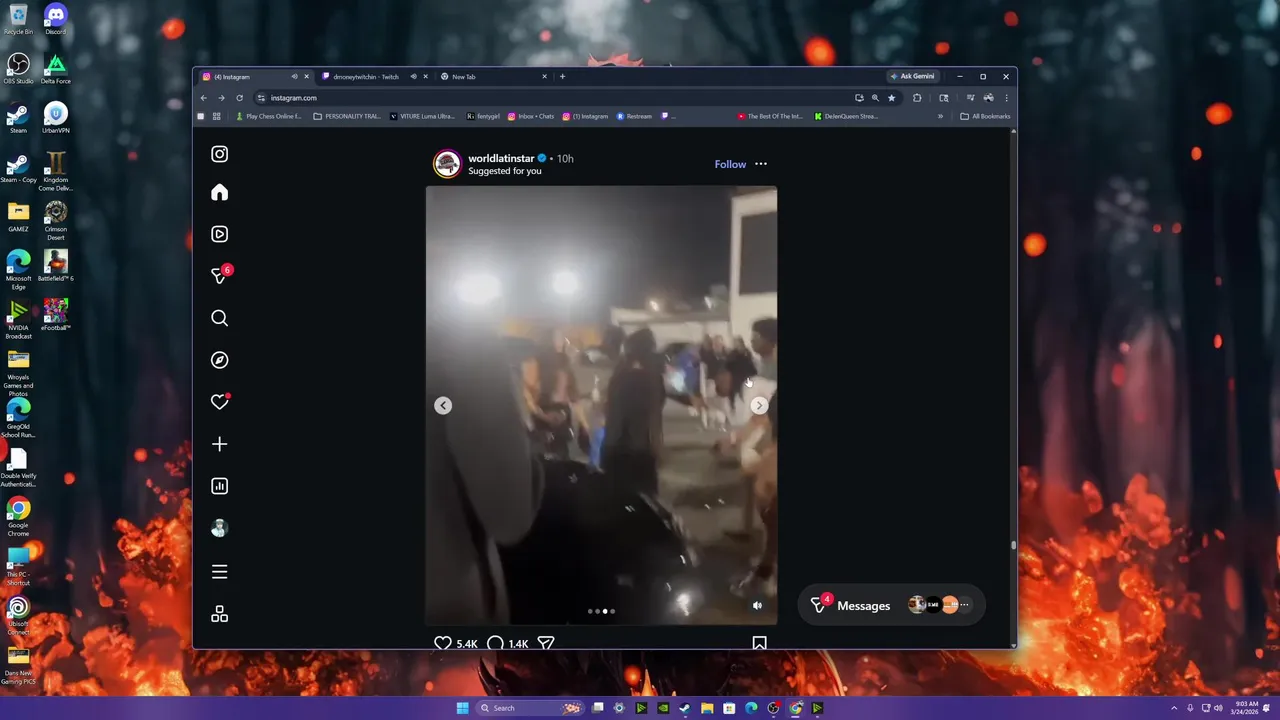Expand hidden bookmarks chevron

[940, 116]
